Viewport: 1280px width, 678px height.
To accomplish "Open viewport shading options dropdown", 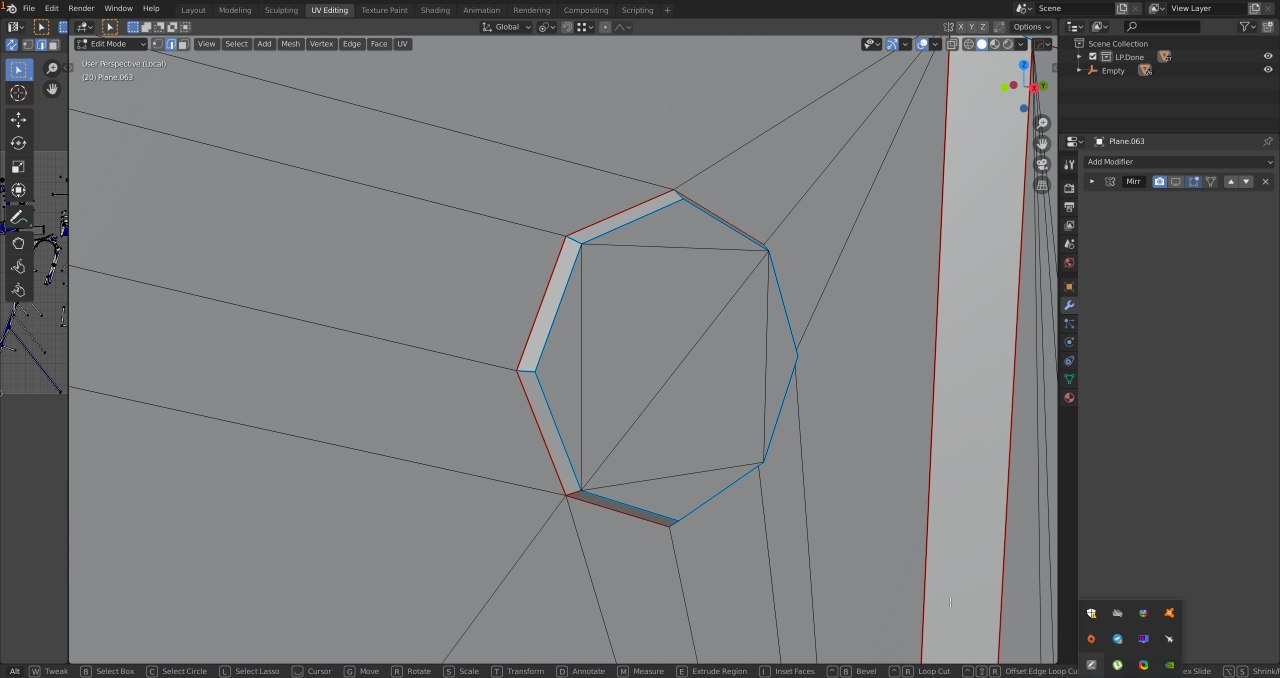I will (1021, 44).
